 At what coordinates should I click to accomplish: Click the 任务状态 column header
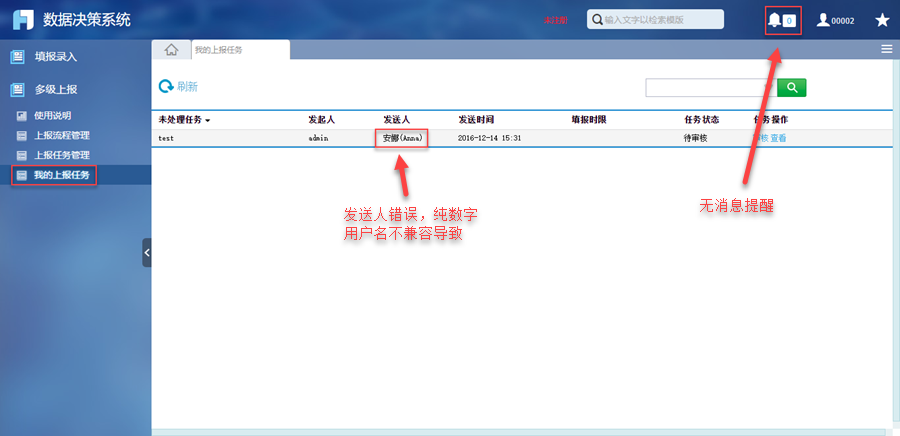(x=702, y=120)
